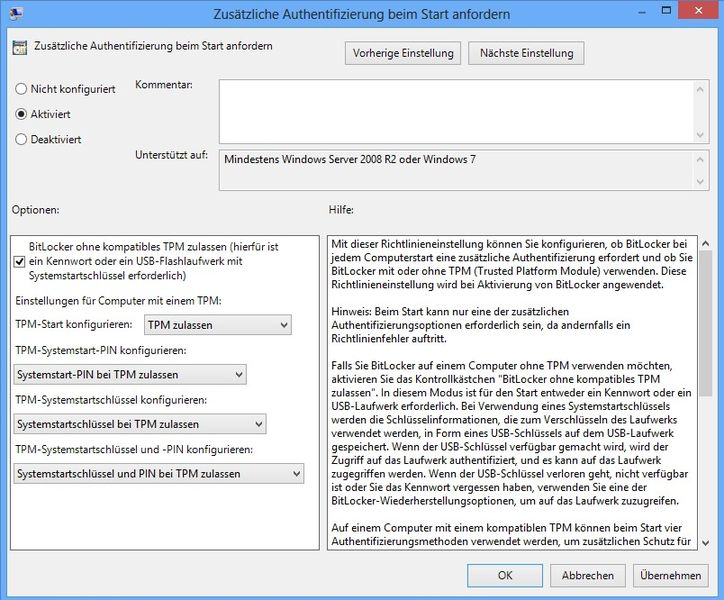The height and width of the screenshot is (600, 724).
Task: Click the TPM-Systemstart-PIN konfigurieren label
Action: [x=101, y=351]
